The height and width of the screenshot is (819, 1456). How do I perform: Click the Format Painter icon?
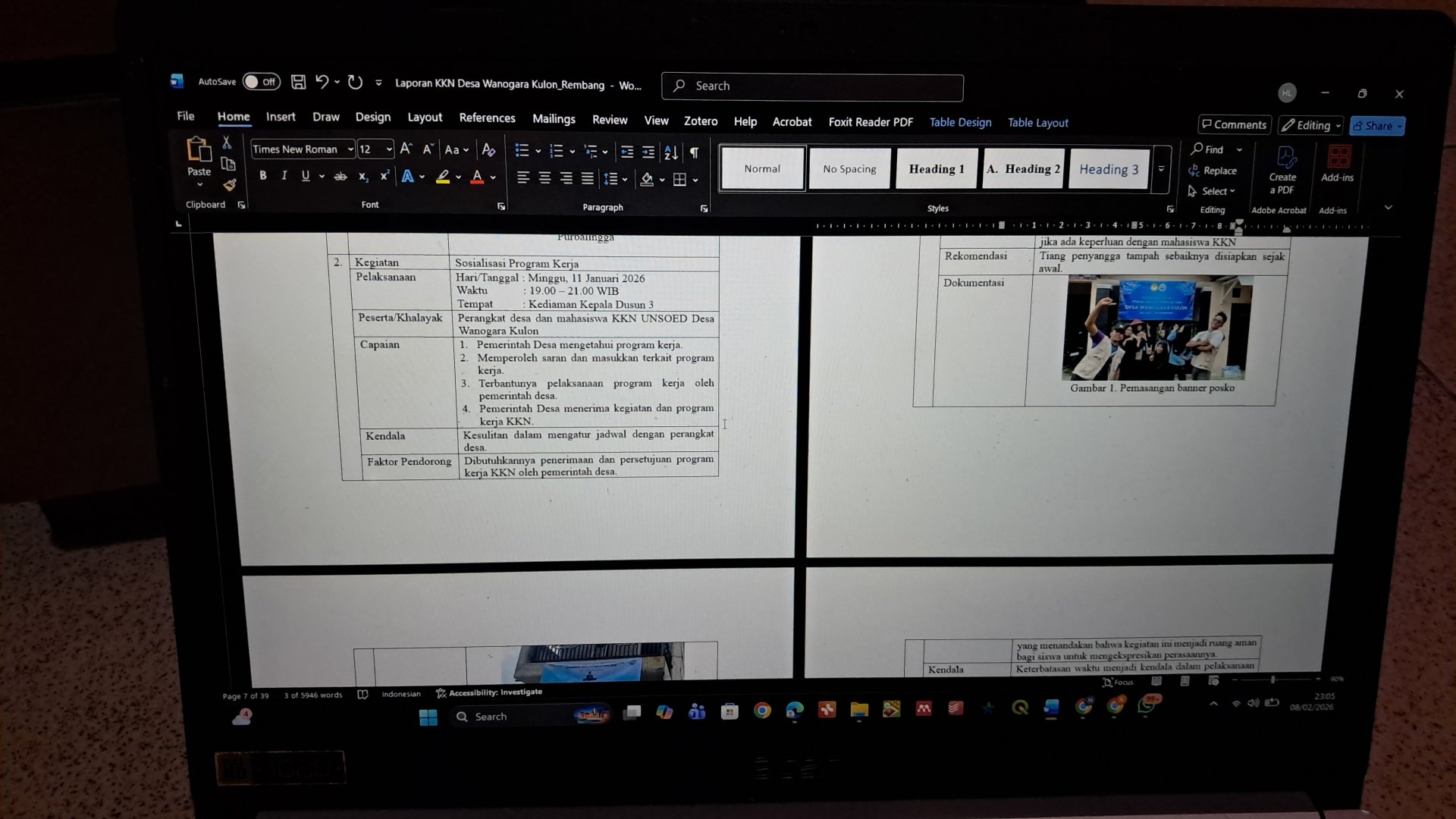point(230,185)
